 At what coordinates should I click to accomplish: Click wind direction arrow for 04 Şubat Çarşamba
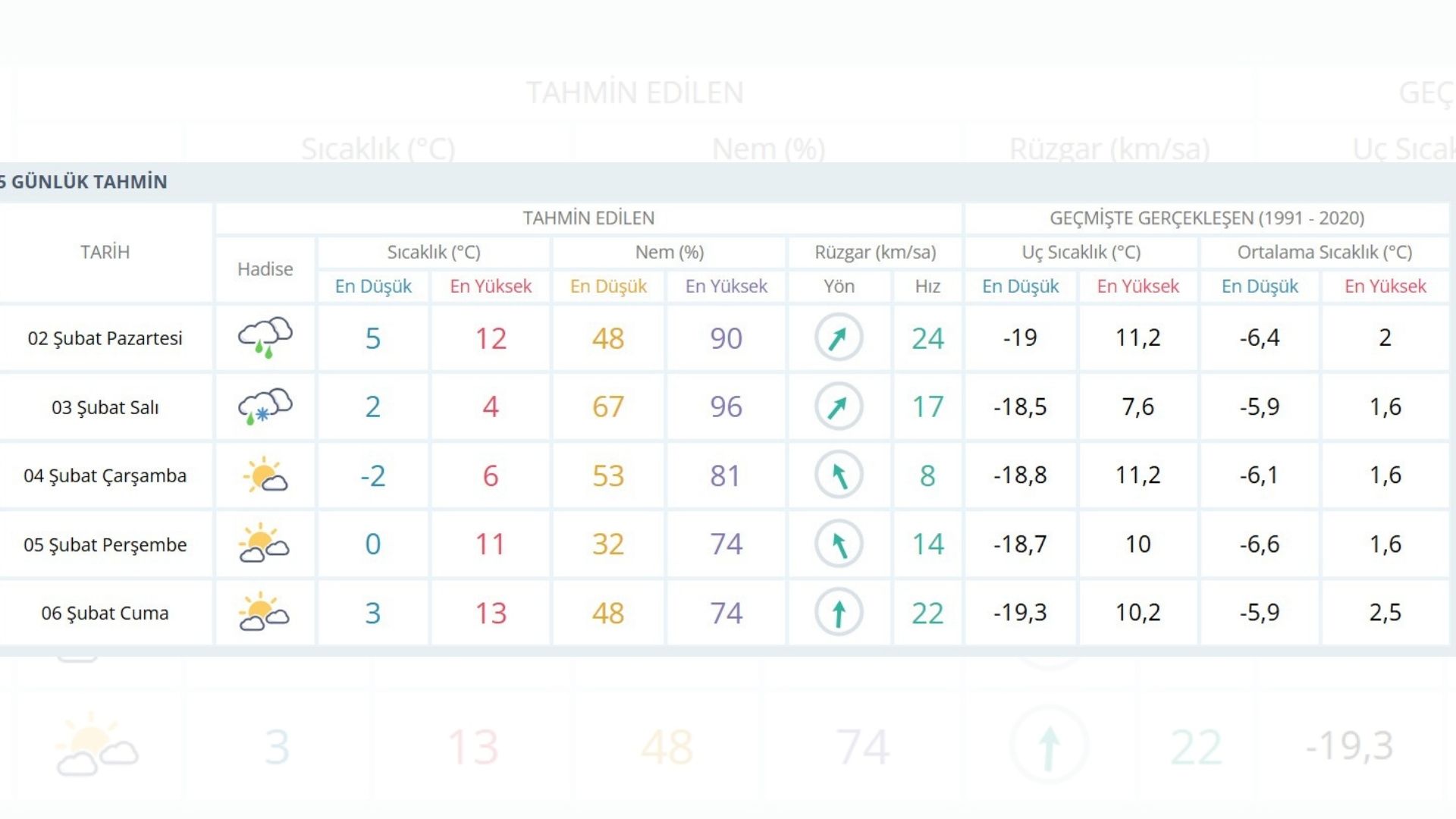[839, 475]
